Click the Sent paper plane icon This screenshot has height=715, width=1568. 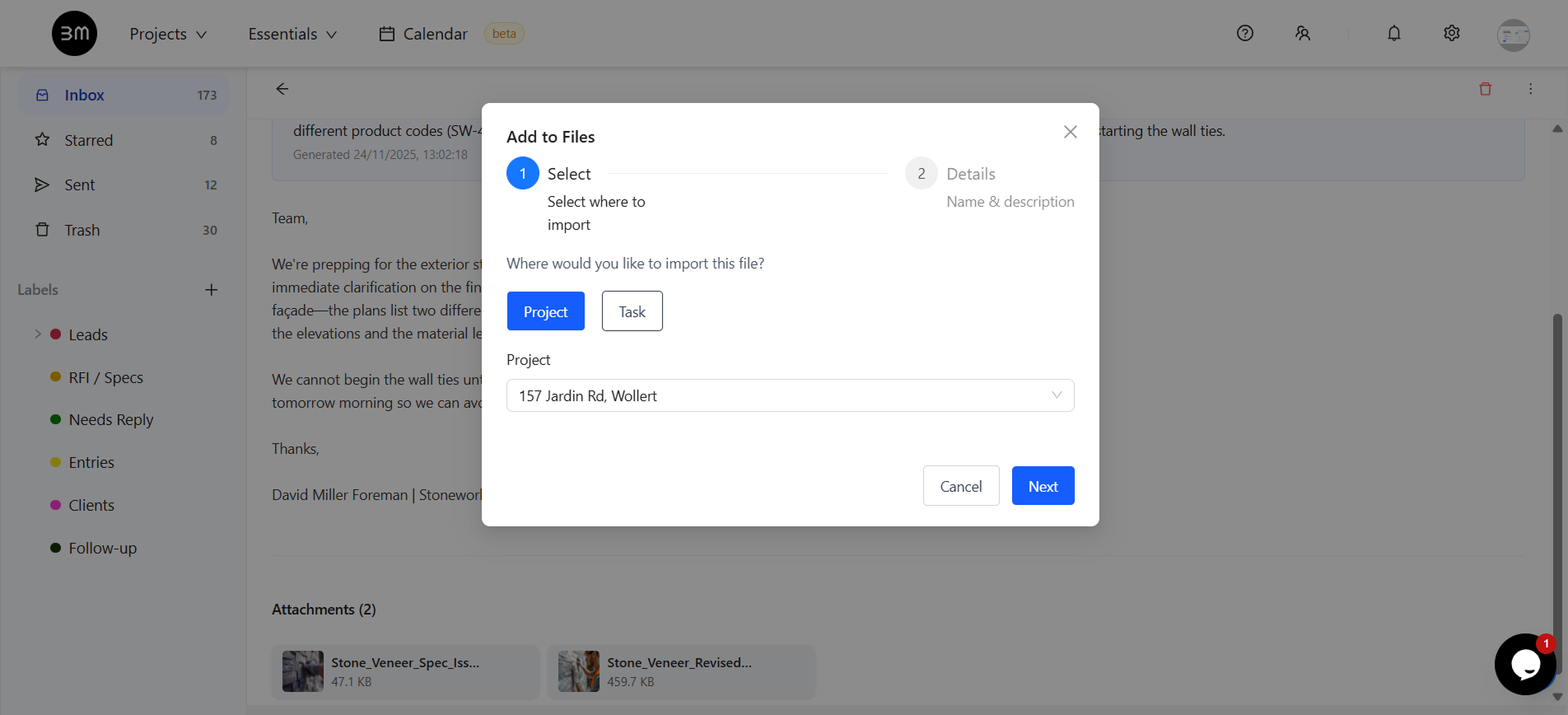click(x=43, y=185)
